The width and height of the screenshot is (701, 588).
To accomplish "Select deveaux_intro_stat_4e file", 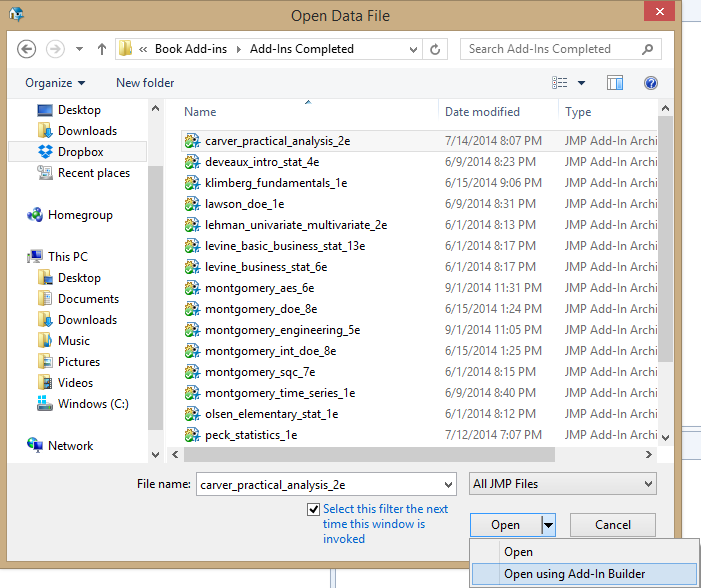I will (262, 162).
